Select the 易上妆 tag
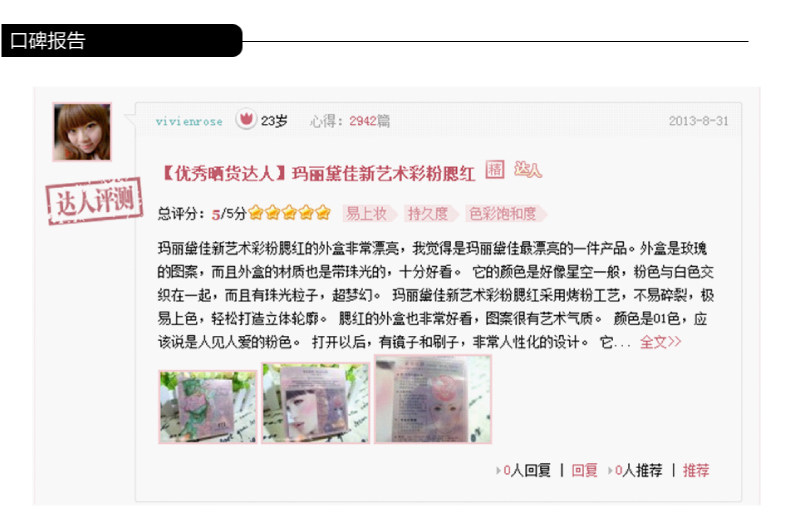Image resolution: width=790 pixels, height=513 pixels. coord(369,214)
